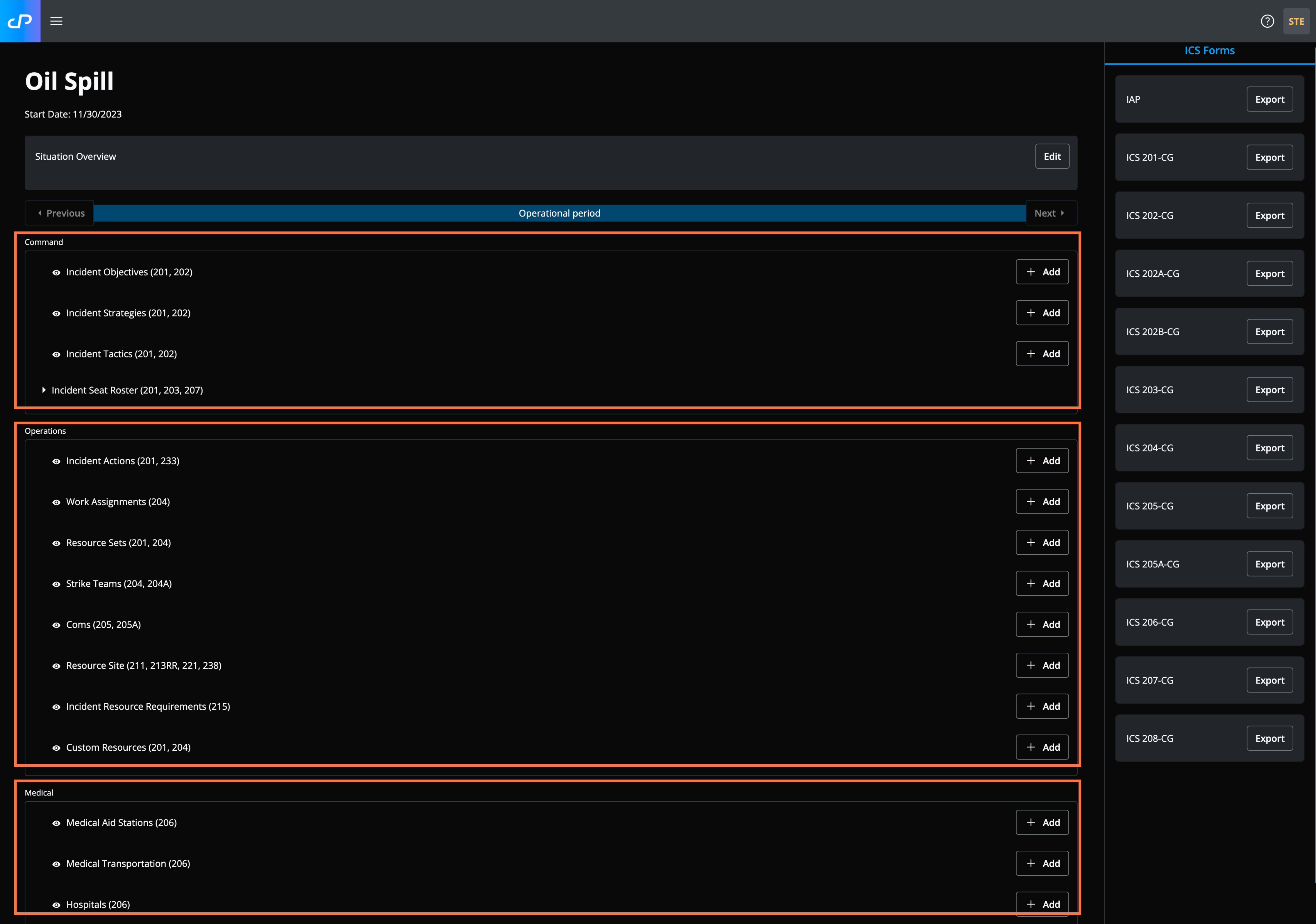Image resolution: width=1316 pixels, height=924 pixels.
Task: Go to Next operational period
Action: click(1051, 213)
